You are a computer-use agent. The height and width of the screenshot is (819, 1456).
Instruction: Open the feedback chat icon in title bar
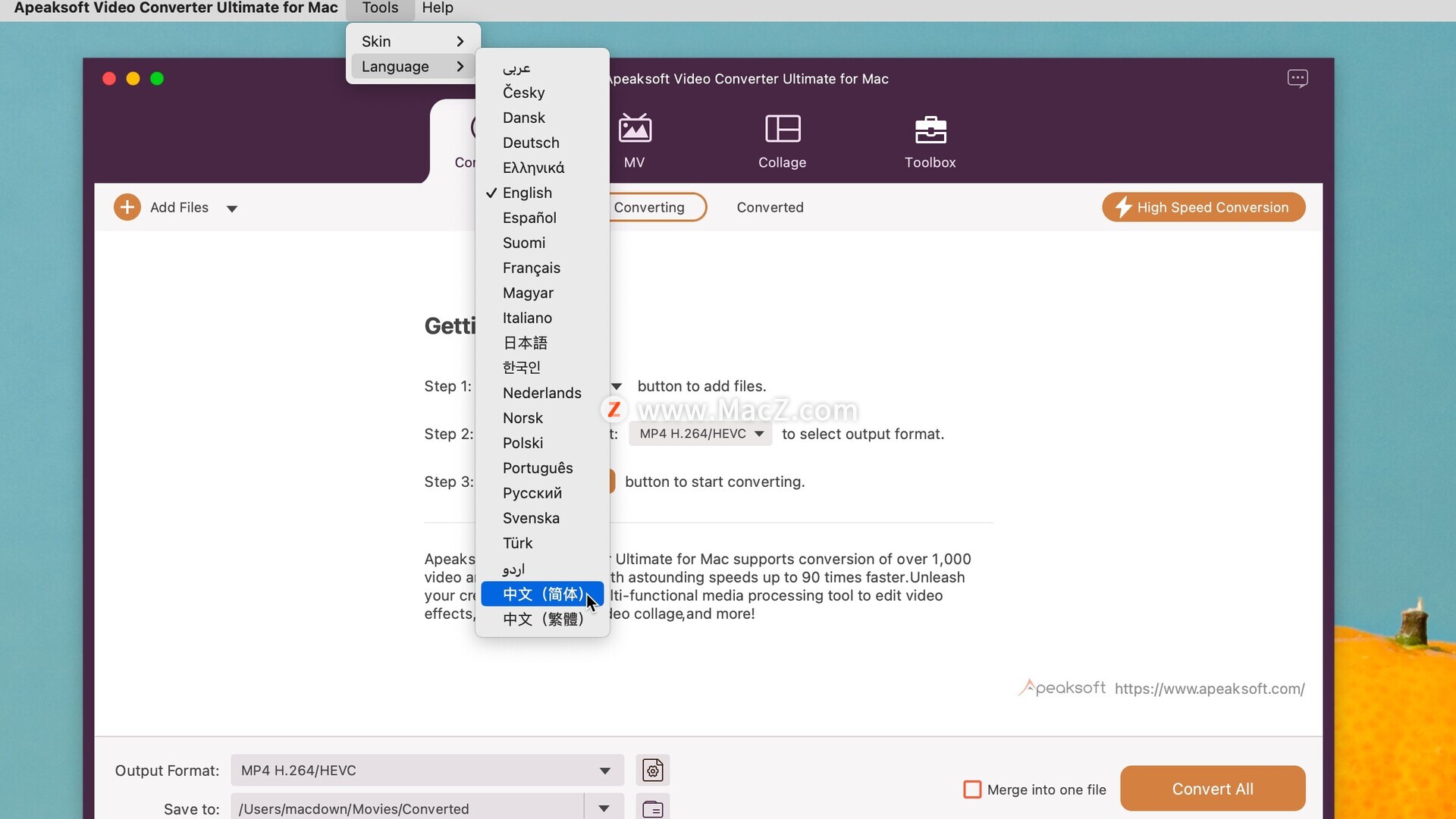(x=1298, y=78)
